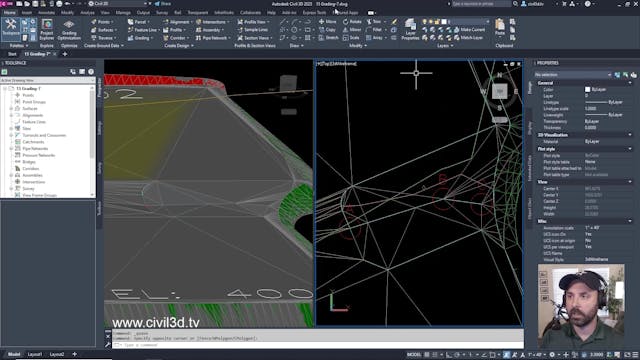The image size is (640, 360).
Task: Click the search keyword input field
Action: click(481, 4)
